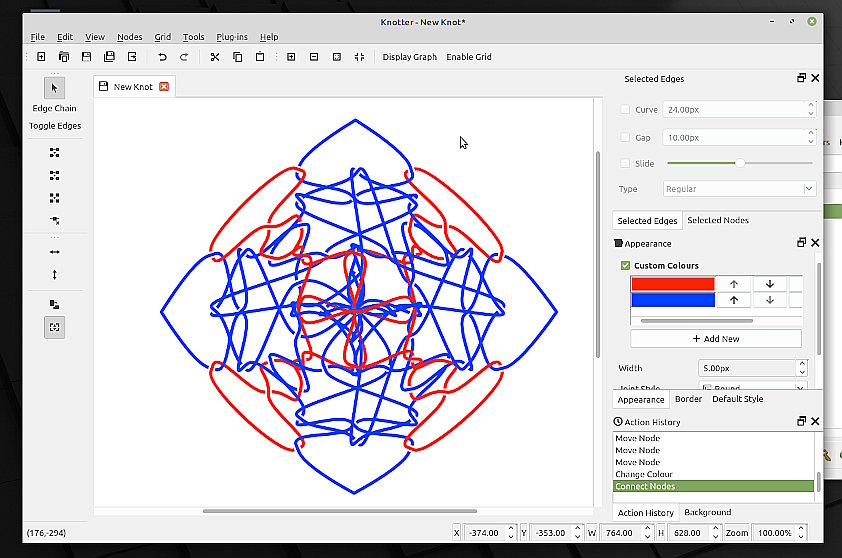This screenshot has height=558, width=842.
Task: Toggle Enable Grid
Action: pyautogui.click(x=469, y=56)
